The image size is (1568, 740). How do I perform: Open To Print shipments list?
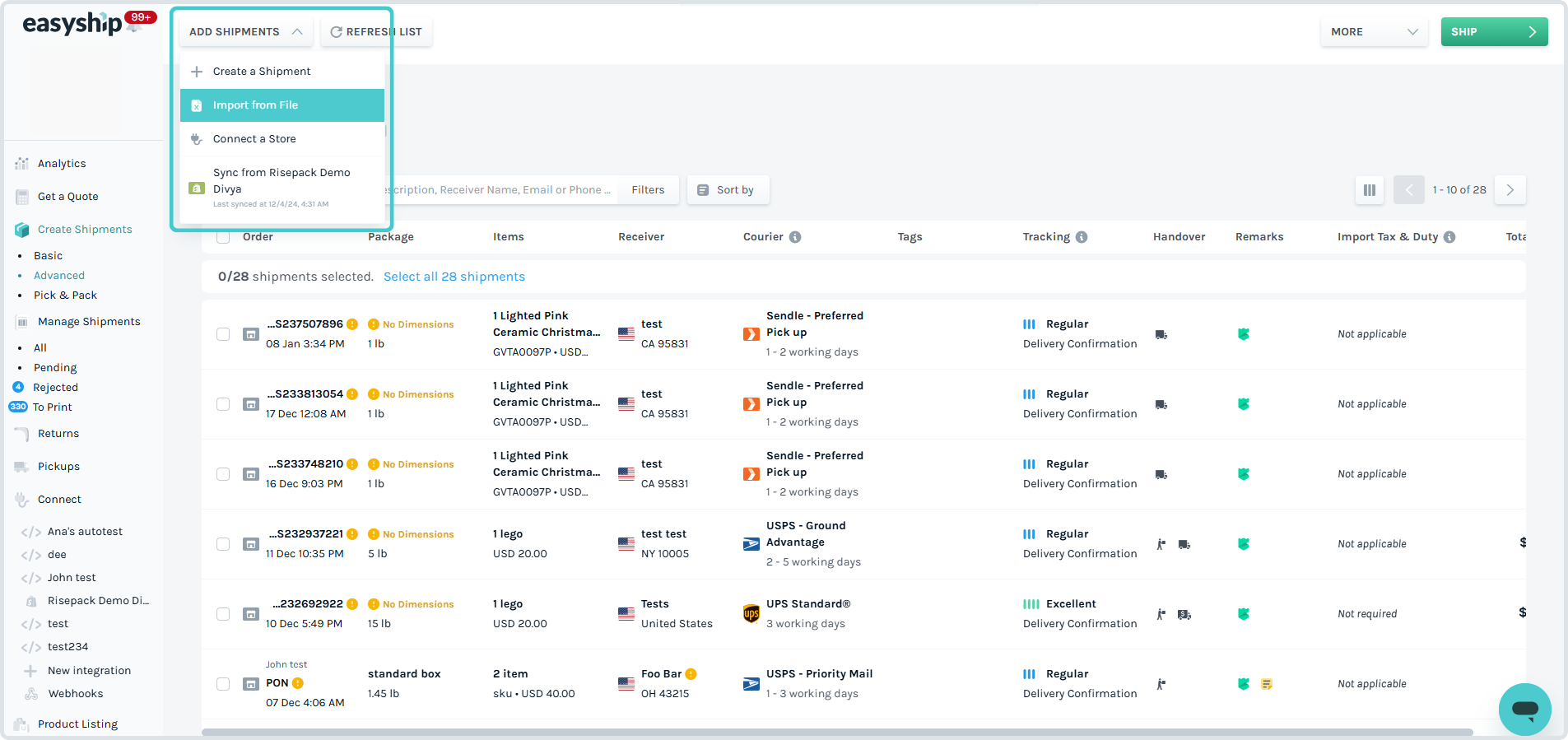point(52,407)
